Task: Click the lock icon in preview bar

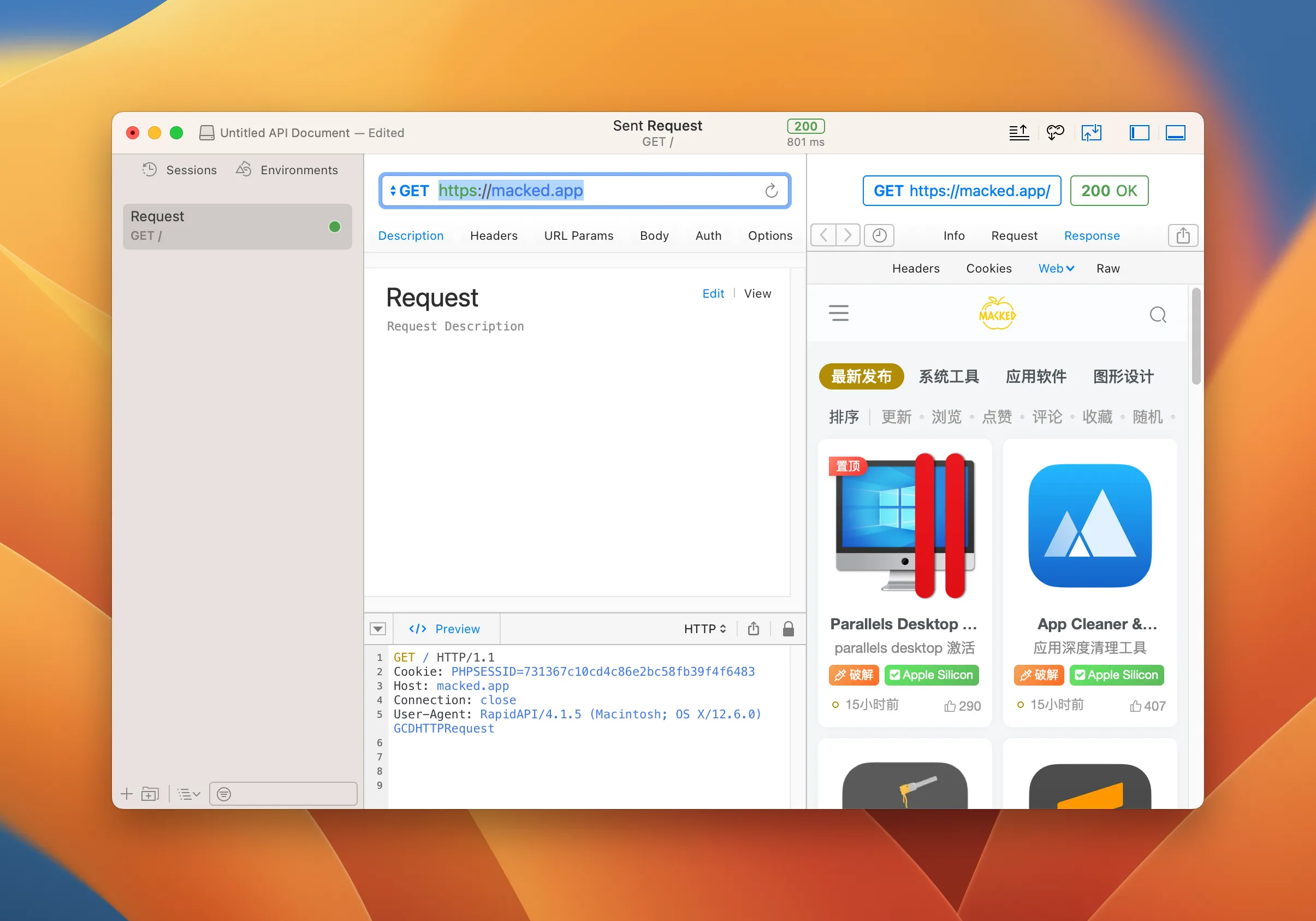Action: click(x=788, y=629)
